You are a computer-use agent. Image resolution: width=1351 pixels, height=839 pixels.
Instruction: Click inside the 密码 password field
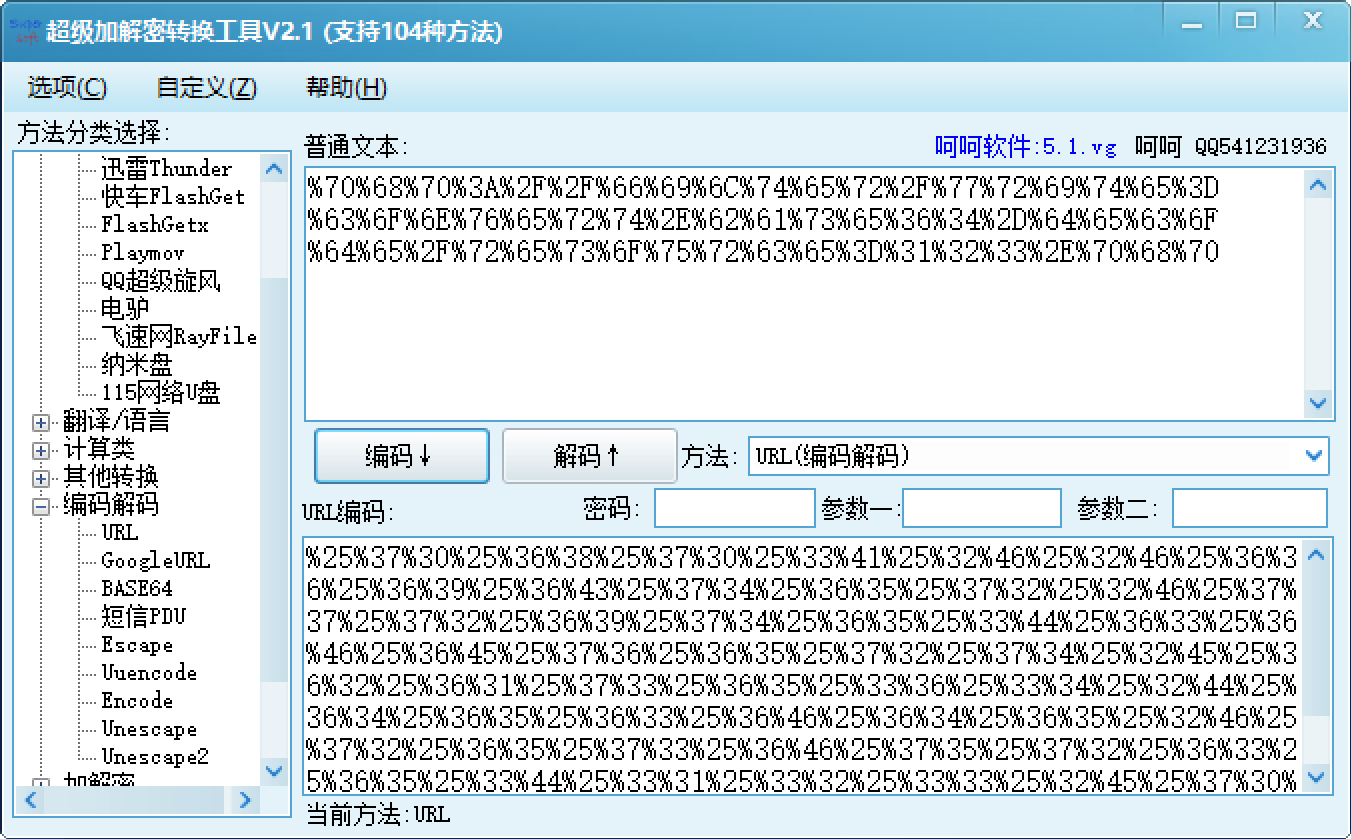734,508
